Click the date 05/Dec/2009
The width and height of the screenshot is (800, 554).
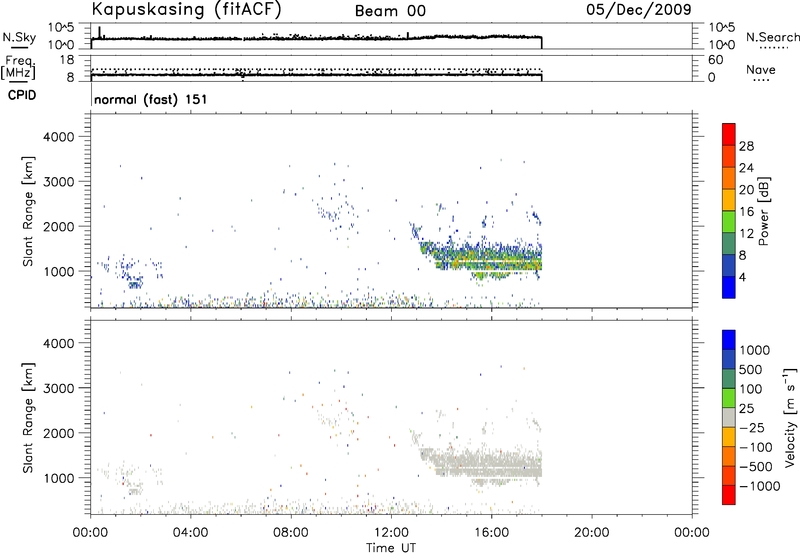point(639,10)
